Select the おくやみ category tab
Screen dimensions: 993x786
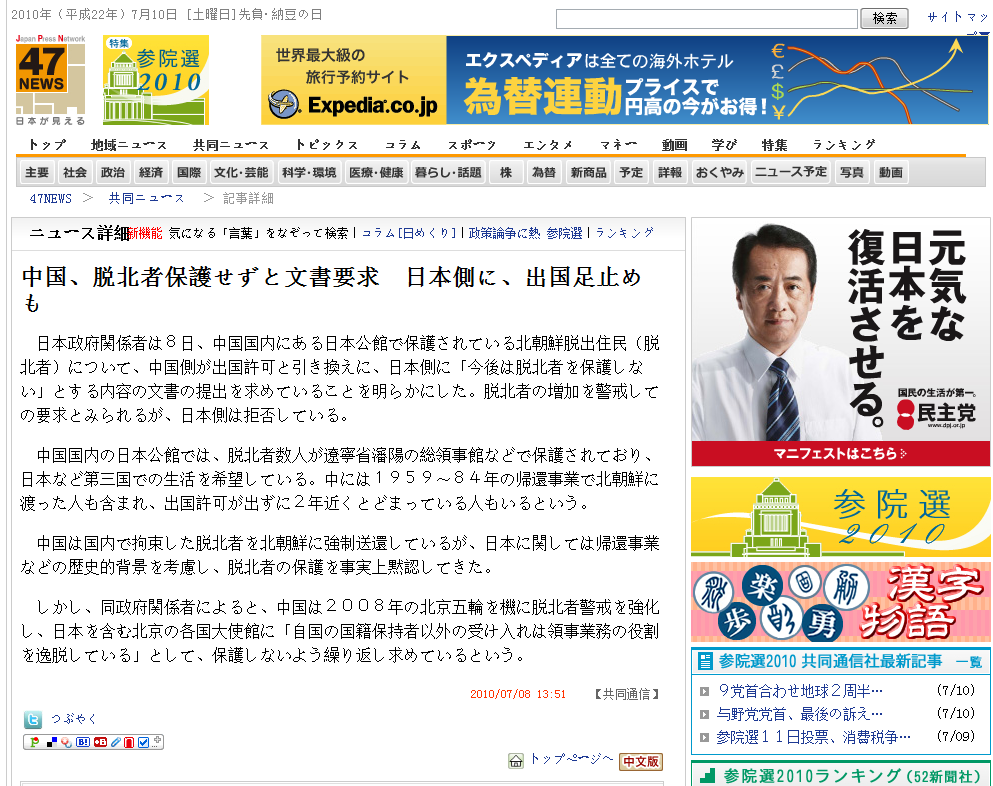[719, 172]
